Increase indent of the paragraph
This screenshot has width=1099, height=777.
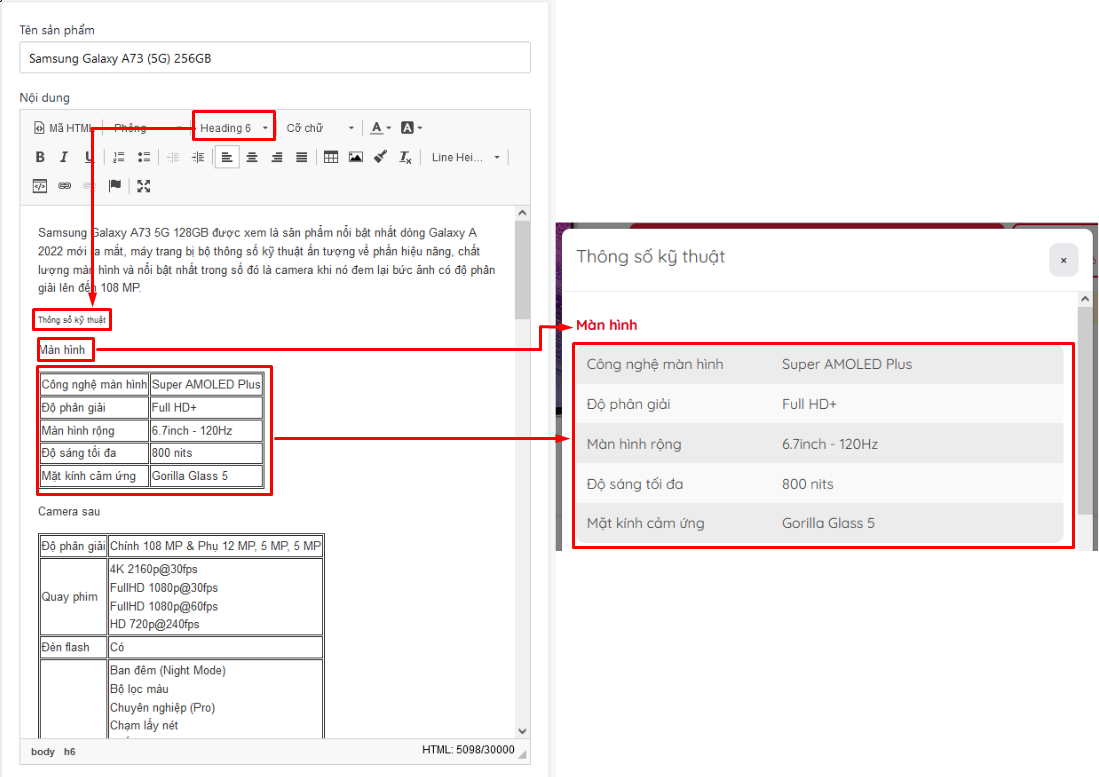[x=198, y=157]
